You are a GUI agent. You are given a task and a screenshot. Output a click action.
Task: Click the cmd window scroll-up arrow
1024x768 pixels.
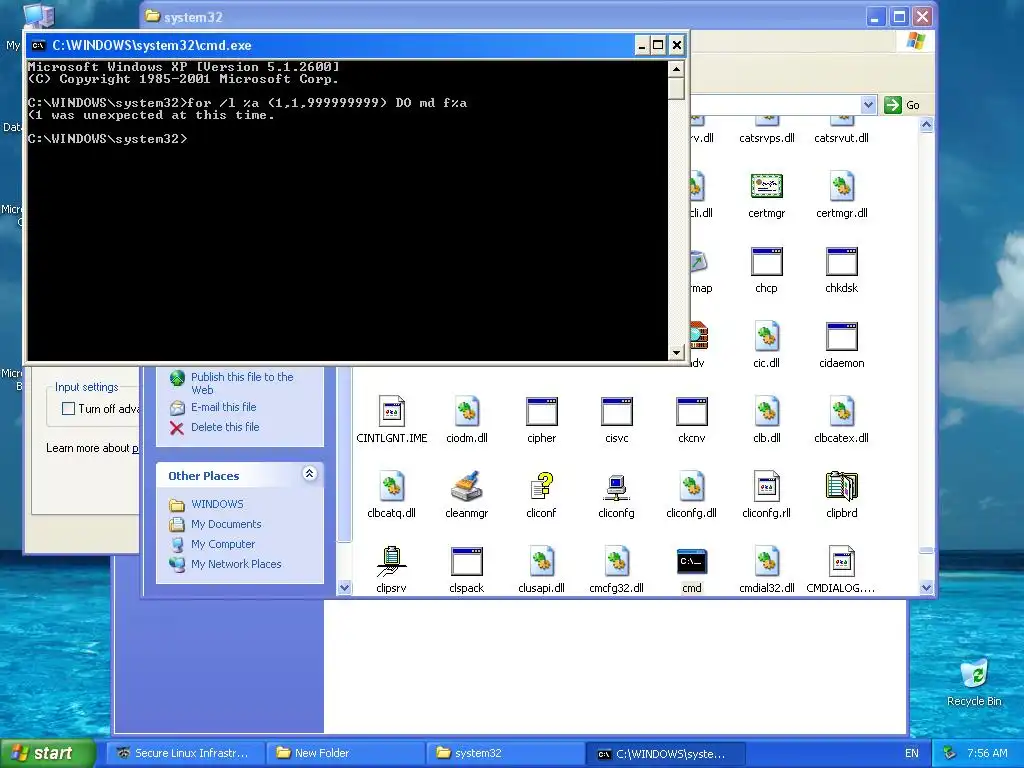tap(676, 69)
